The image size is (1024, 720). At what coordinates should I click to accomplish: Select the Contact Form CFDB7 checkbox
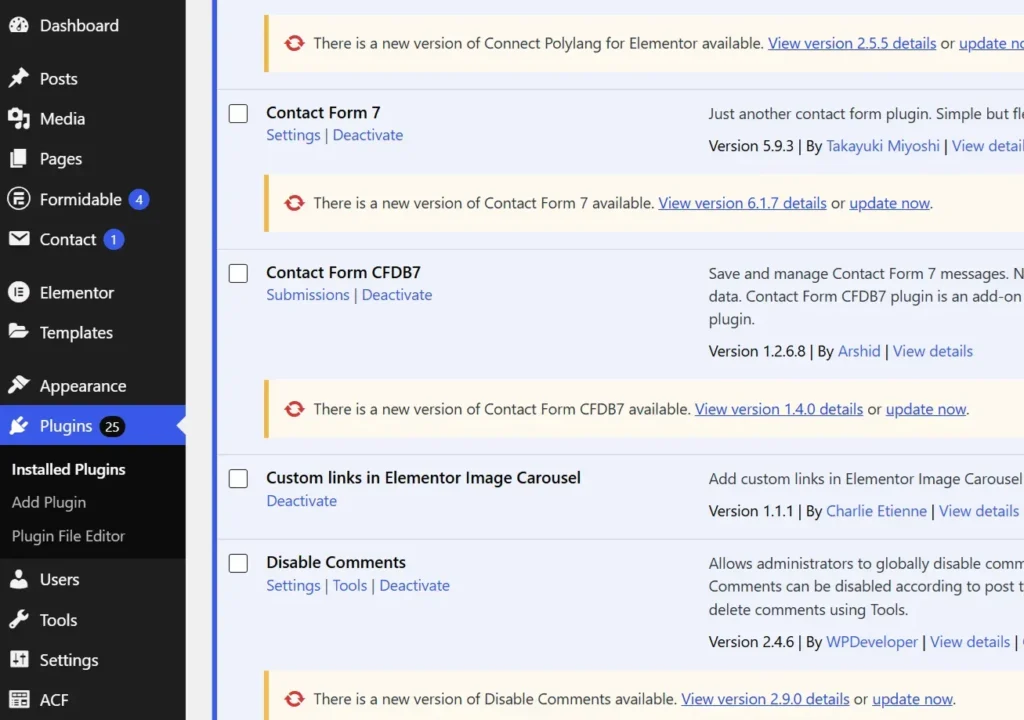(238, 273)
